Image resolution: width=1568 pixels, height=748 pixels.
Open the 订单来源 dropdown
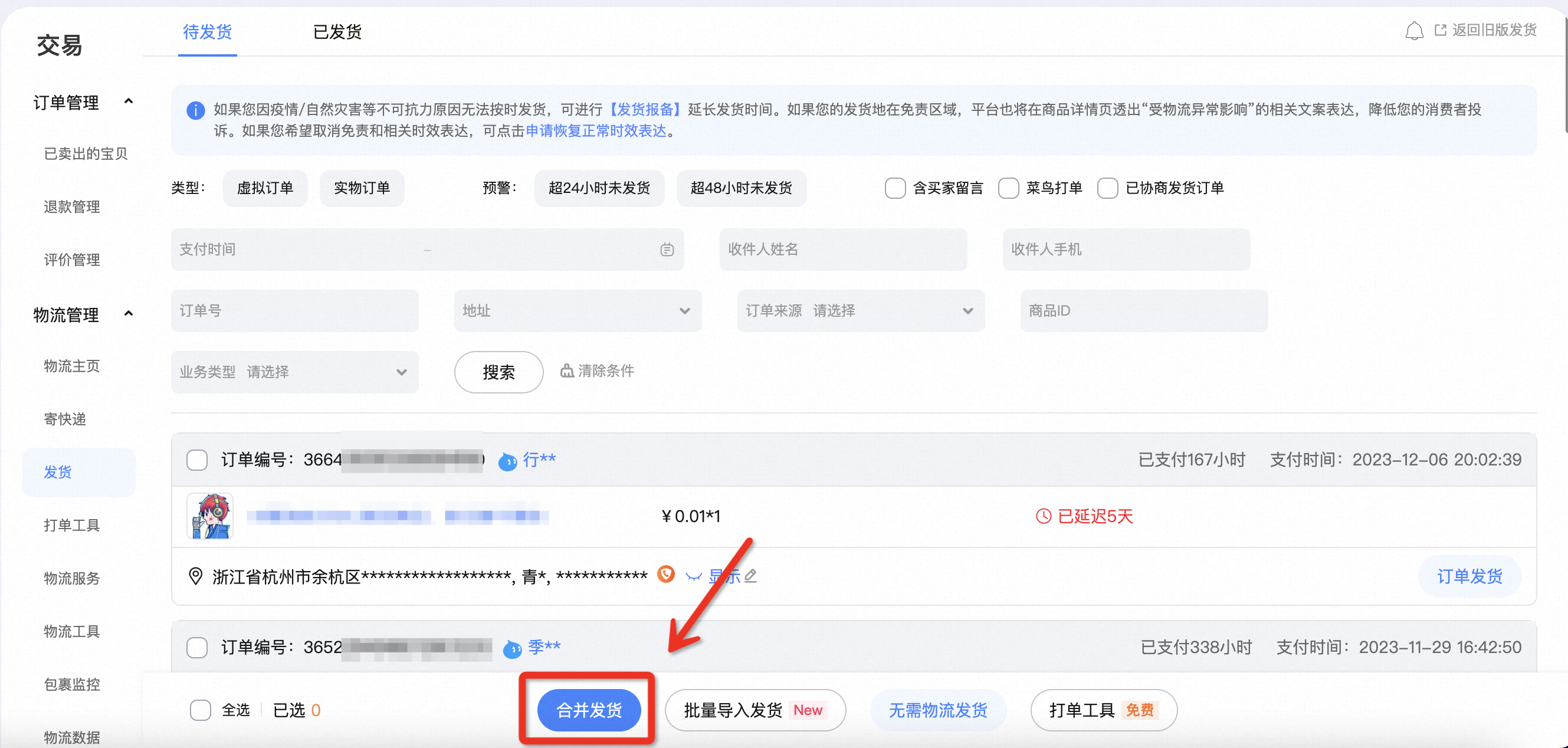(861, 310)
